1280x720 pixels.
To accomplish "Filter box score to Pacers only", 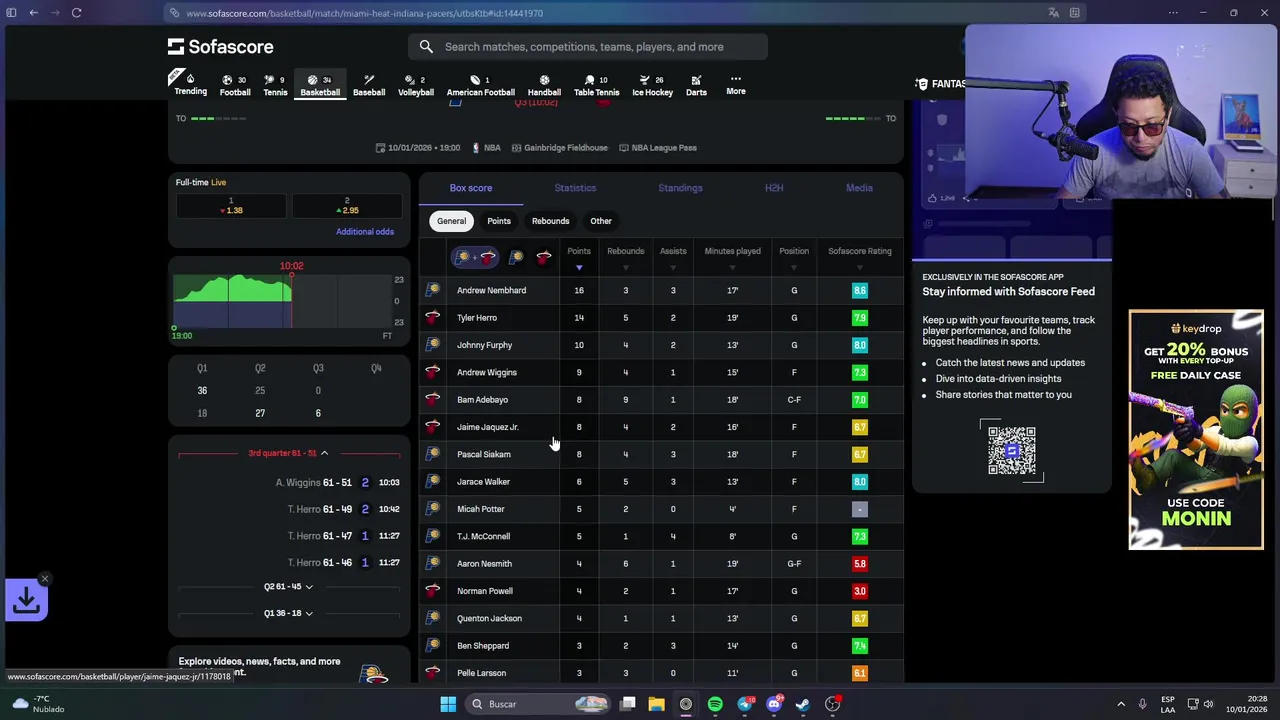I will pos(516,258).
